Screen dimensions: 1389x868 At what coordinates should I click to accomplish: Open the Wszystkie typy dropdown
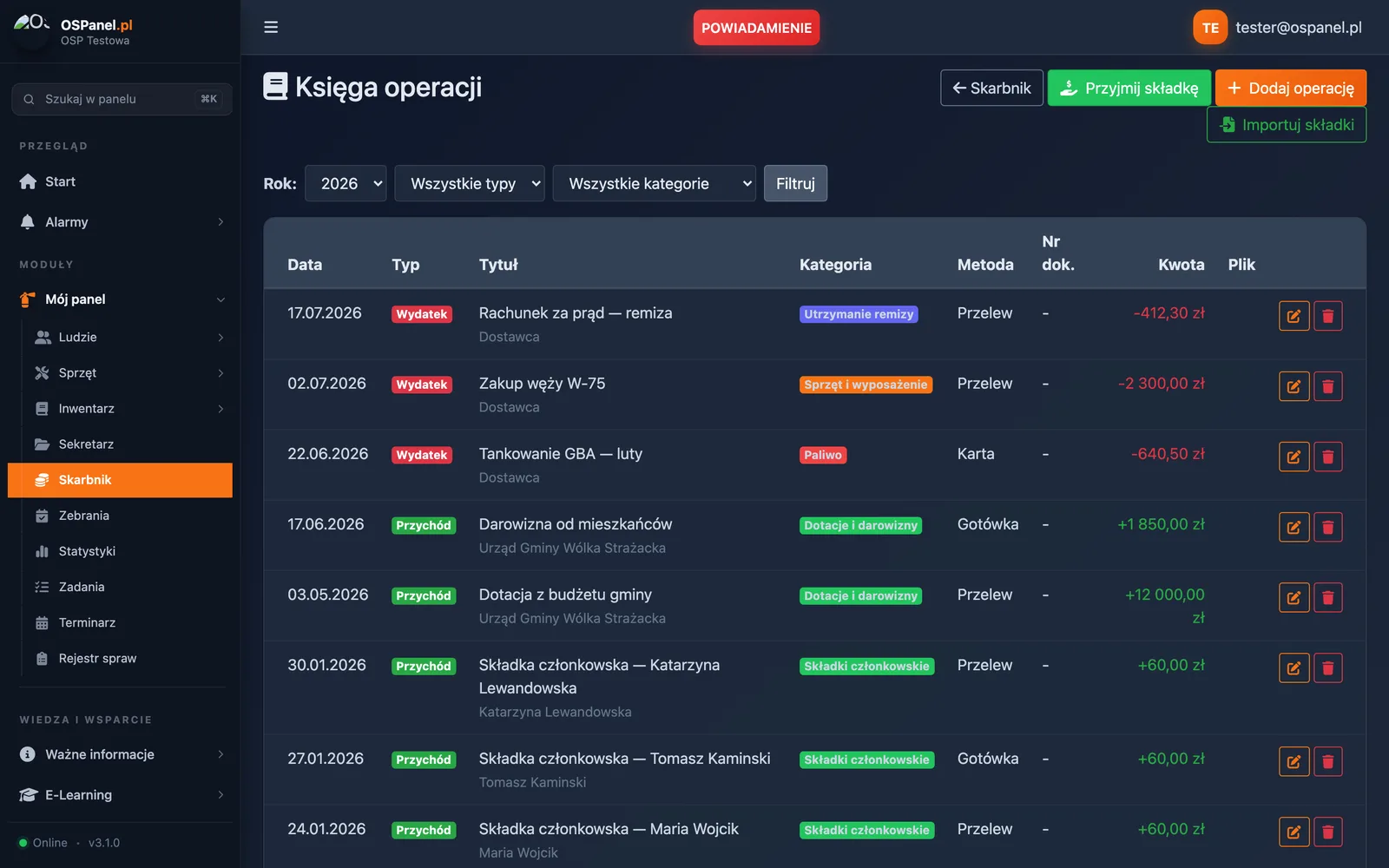[470, 183]
